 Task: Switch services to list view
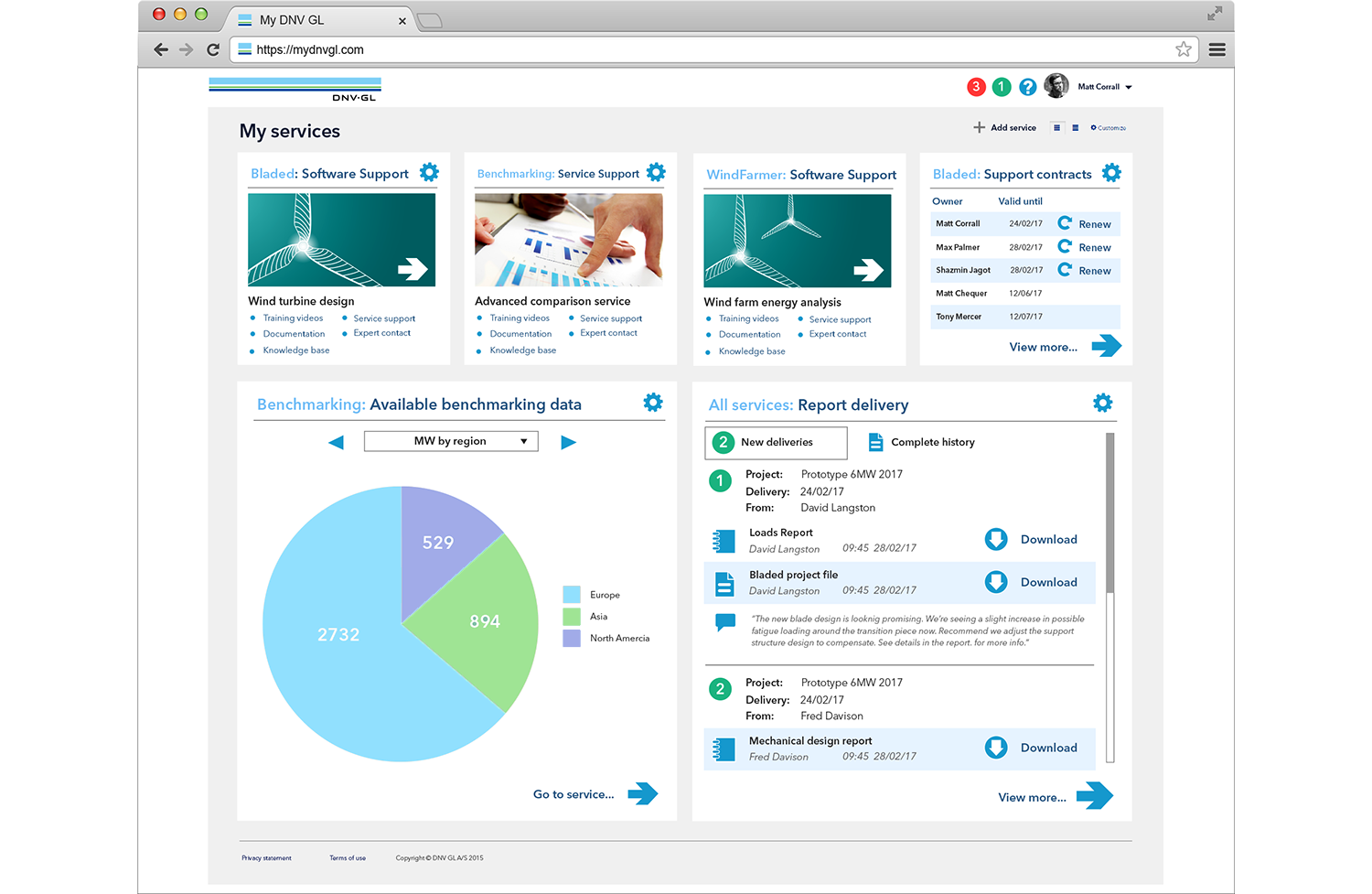(x=1076, y=127)
